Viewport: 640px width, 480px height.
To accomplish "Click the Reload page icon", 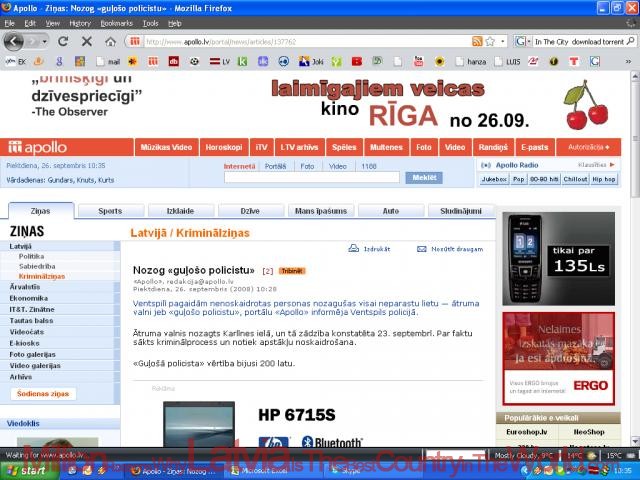I will (x=62, y=42).
